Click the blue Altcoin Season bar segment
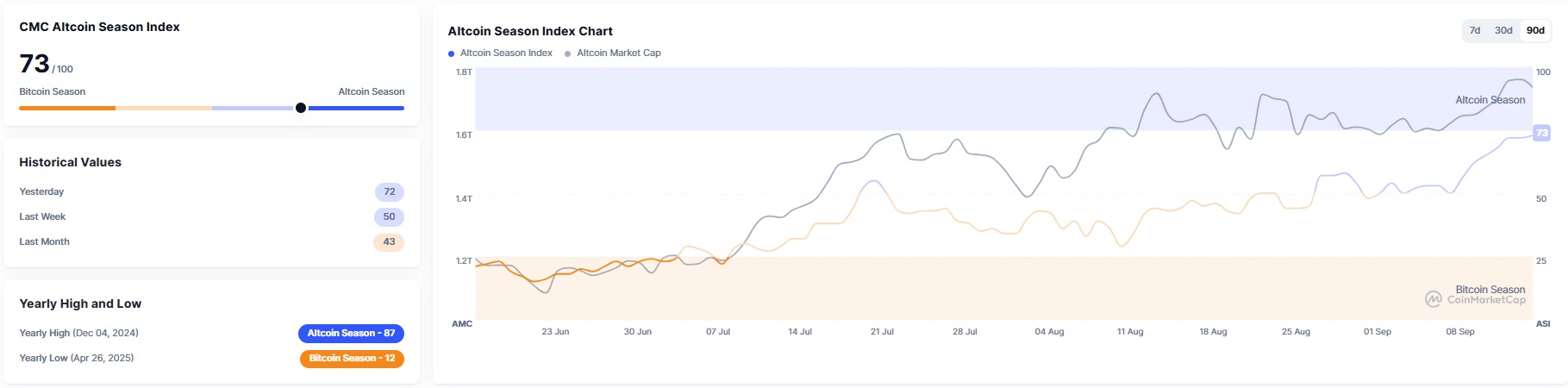This screenshot has width=1568, height=388. pos(355,108)
